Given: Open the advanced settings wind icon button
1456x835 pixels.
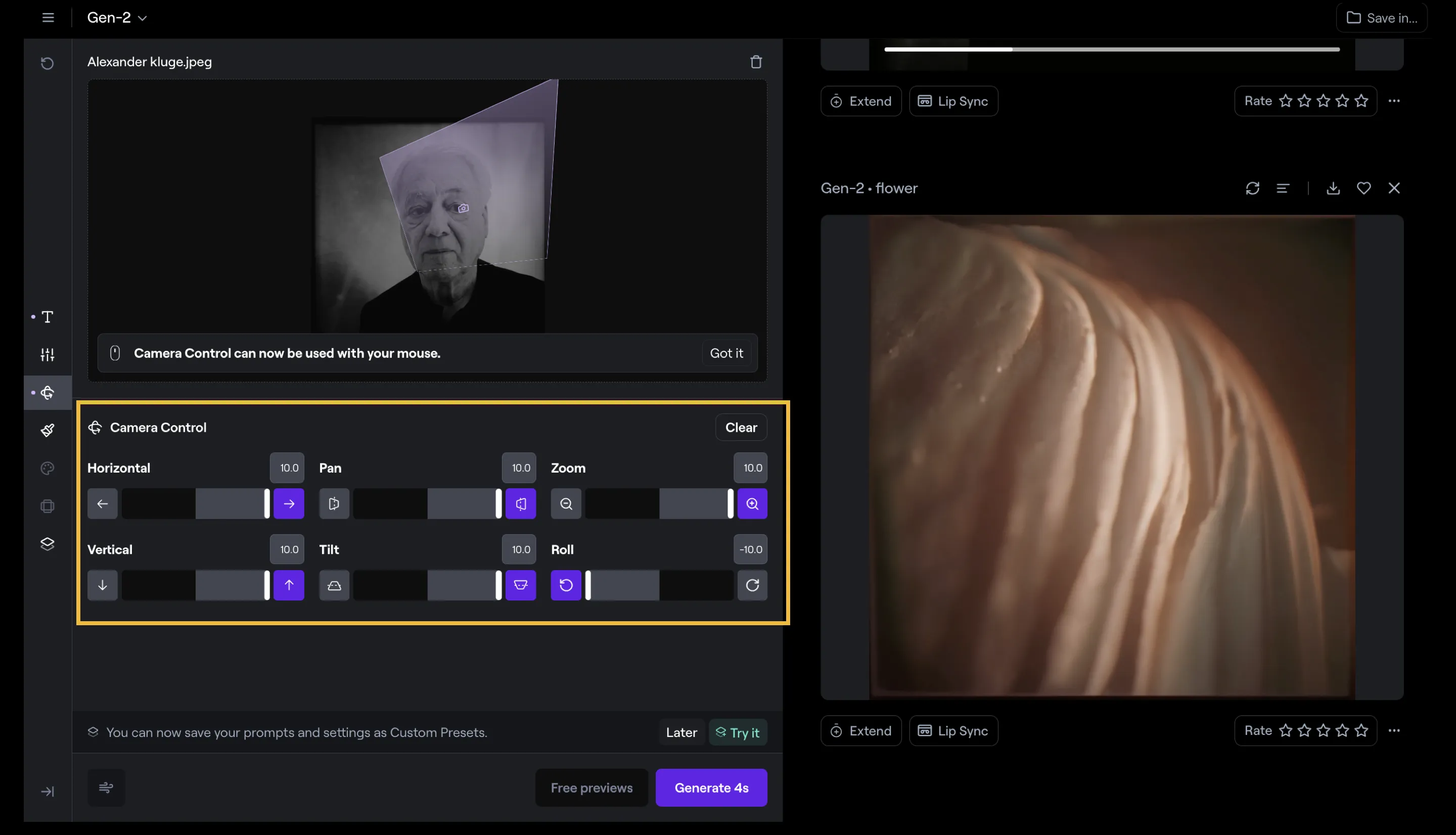Looking at the screenshot, I should point(106,788).
